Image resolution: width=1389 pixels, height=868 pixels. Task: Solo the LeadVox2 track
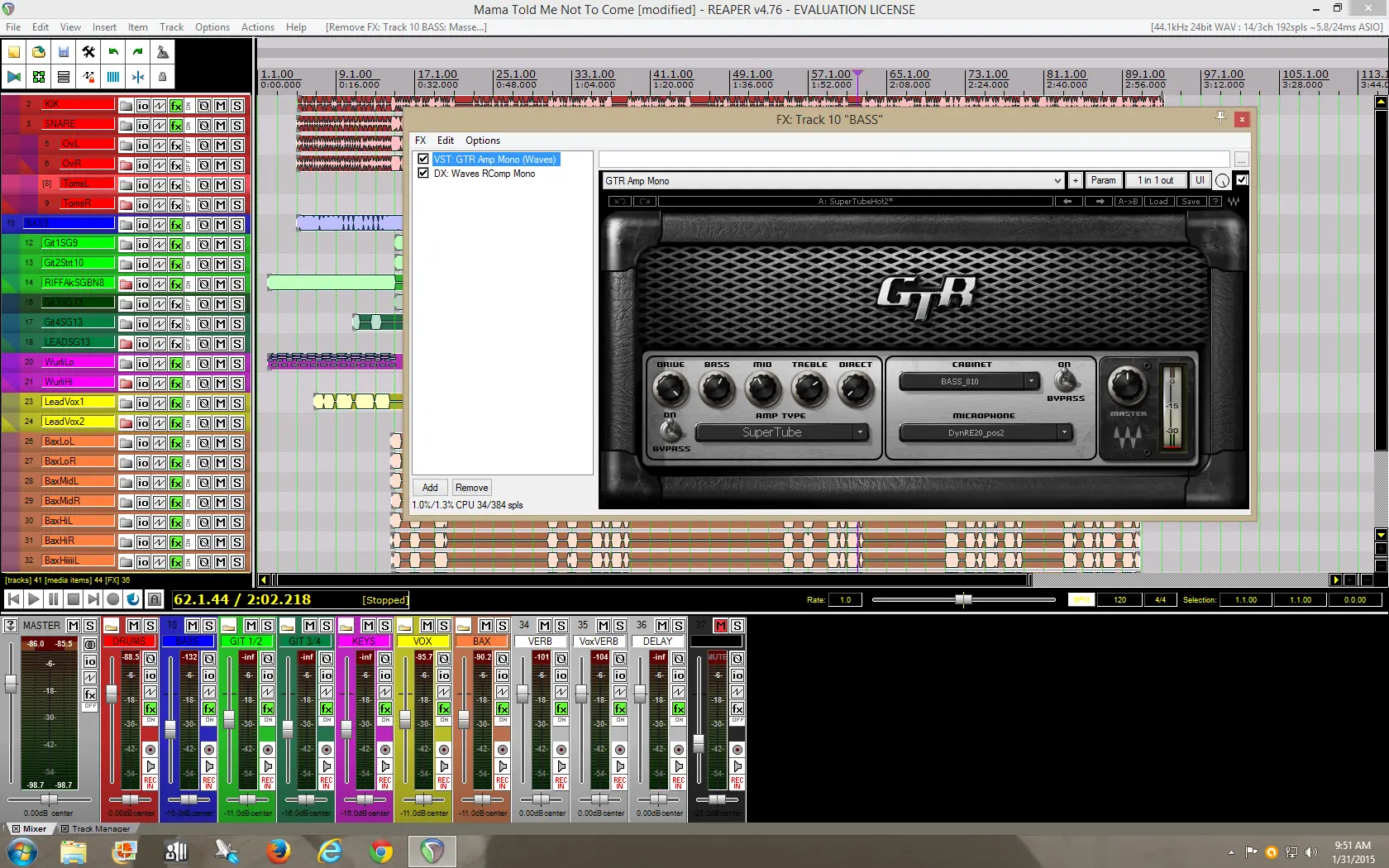[x=237, y=423]
